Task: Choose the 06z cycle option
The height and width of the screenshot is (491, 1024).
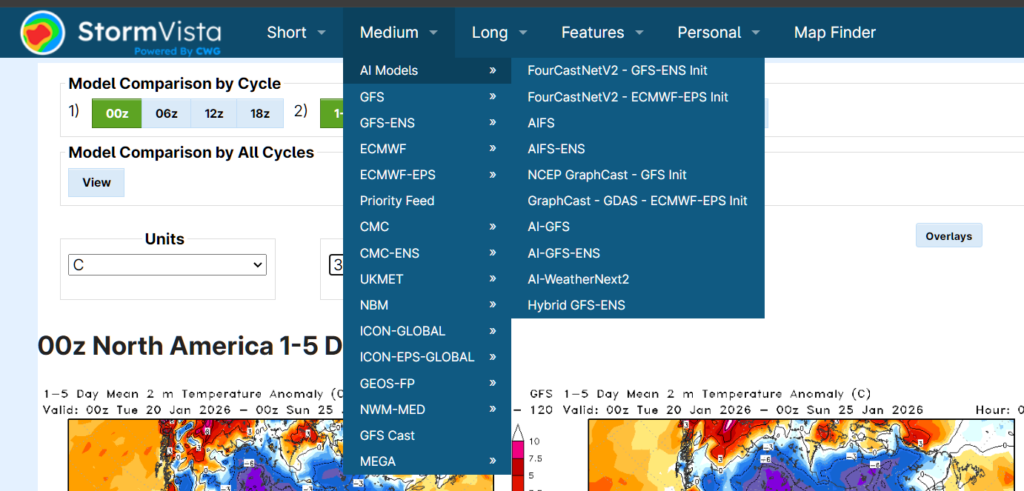Action: (x=167, y=113)
